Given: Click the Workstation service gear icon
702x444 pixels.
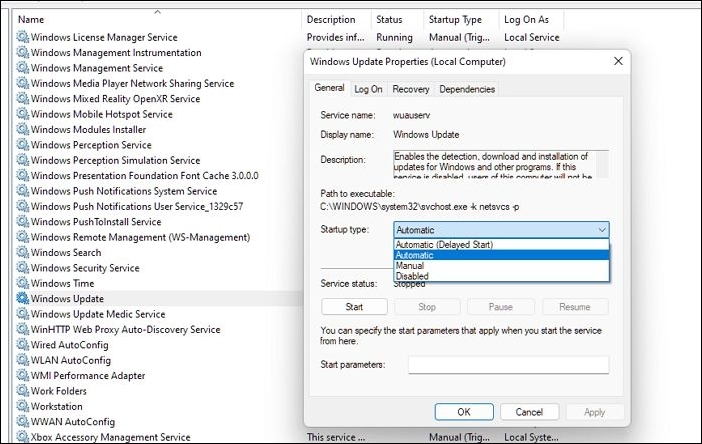Looking at the screenshot, I should tap(23, 407).
